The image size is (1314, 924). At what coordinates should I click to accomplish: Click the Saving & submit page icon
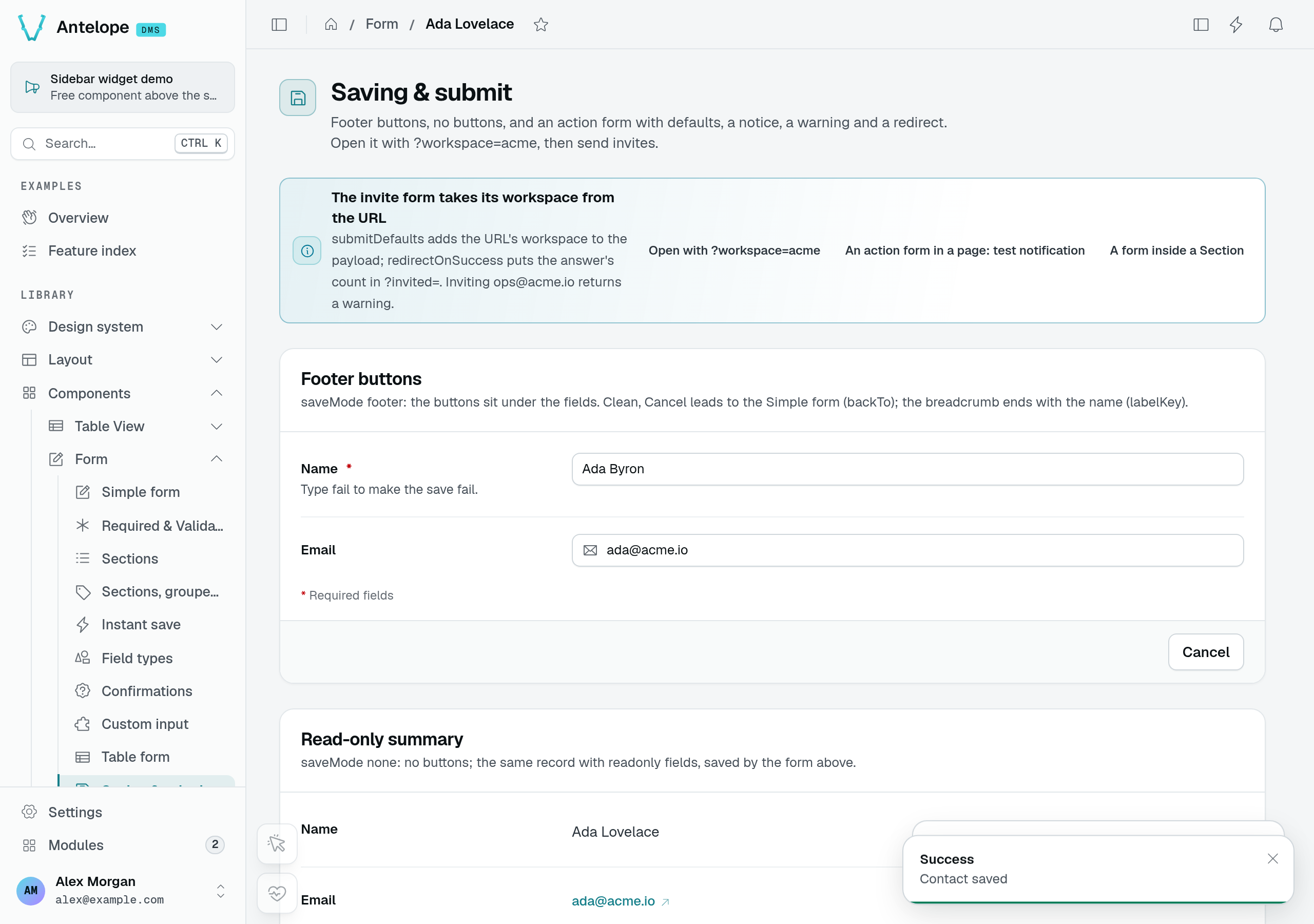point(298,98)
